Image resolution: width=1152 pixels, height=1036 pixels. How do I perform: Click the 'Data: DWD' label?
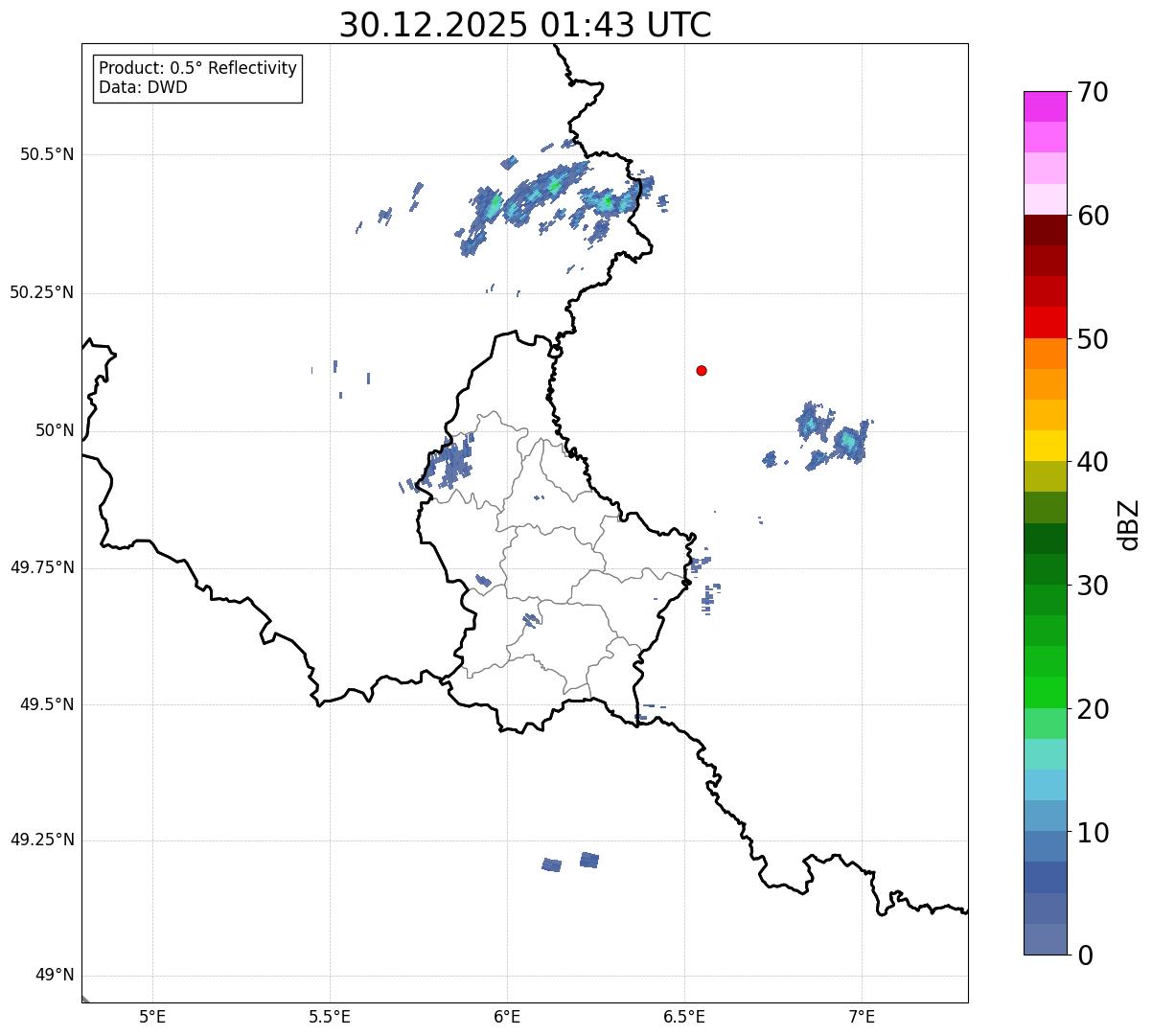143,88
